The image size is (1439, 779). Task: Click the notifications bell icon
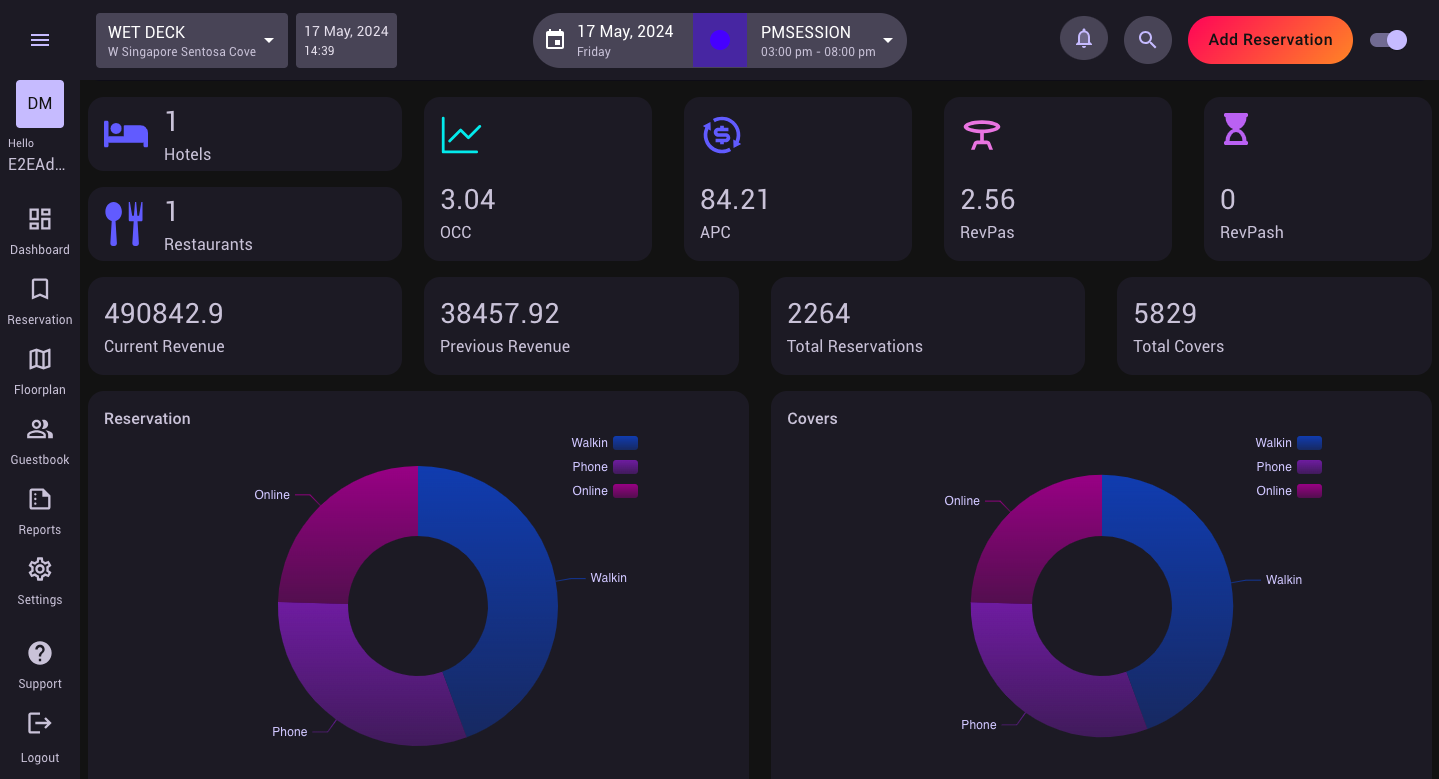click(1083, 40)
